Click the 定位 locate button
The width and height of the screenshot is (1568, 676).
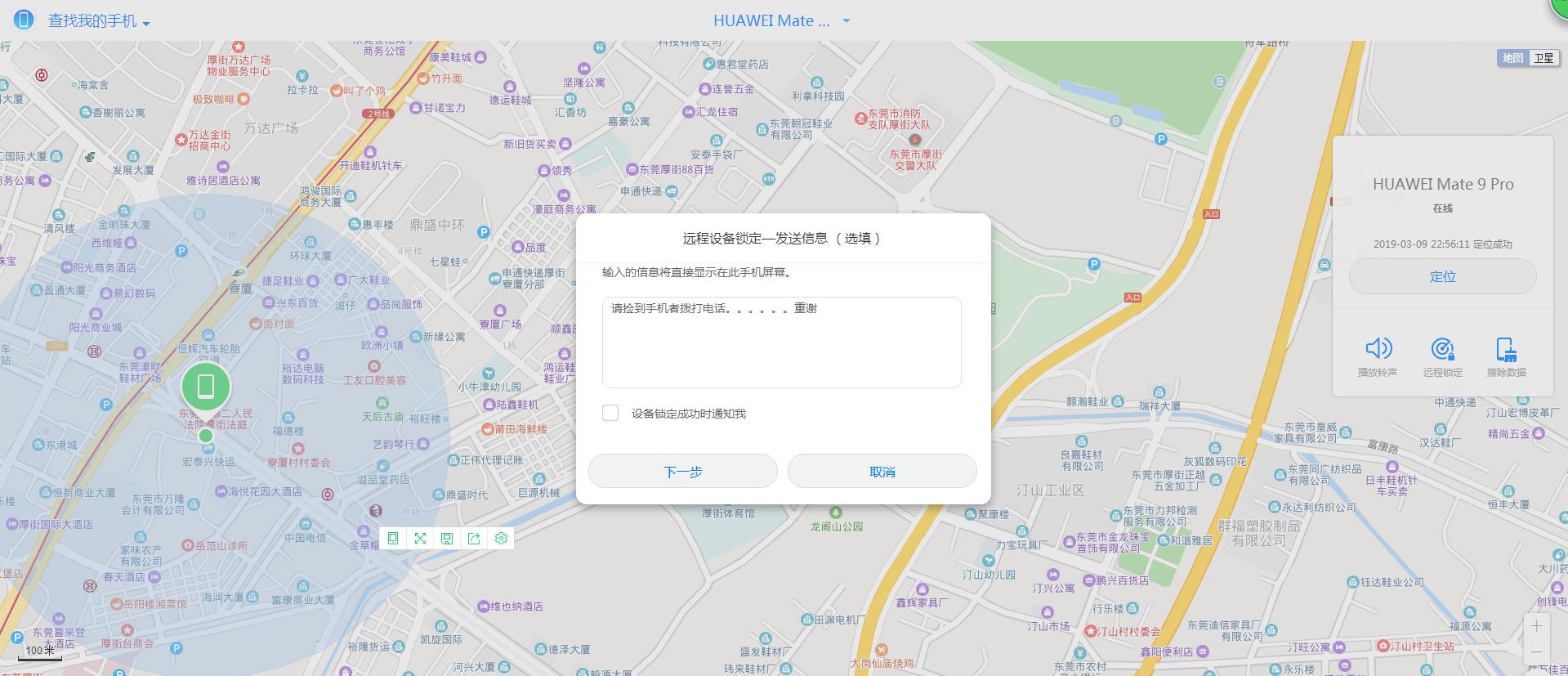1443,276
